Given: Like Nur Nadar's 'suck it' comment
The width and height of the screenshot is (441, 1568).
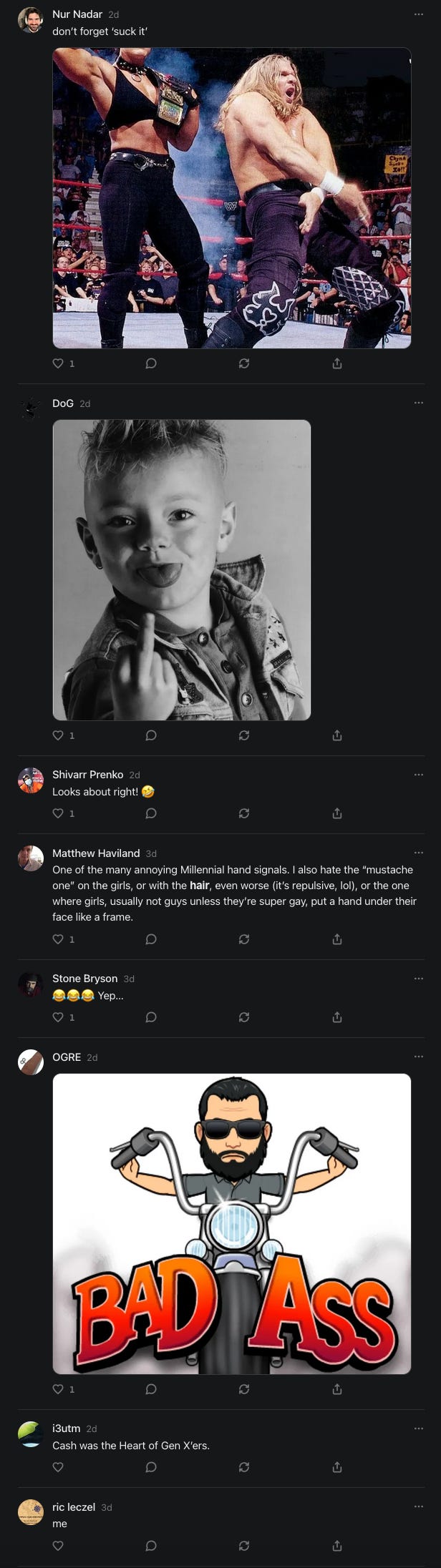Looking at the screenshot, I should pyautogui.click(x=64, y=363).
